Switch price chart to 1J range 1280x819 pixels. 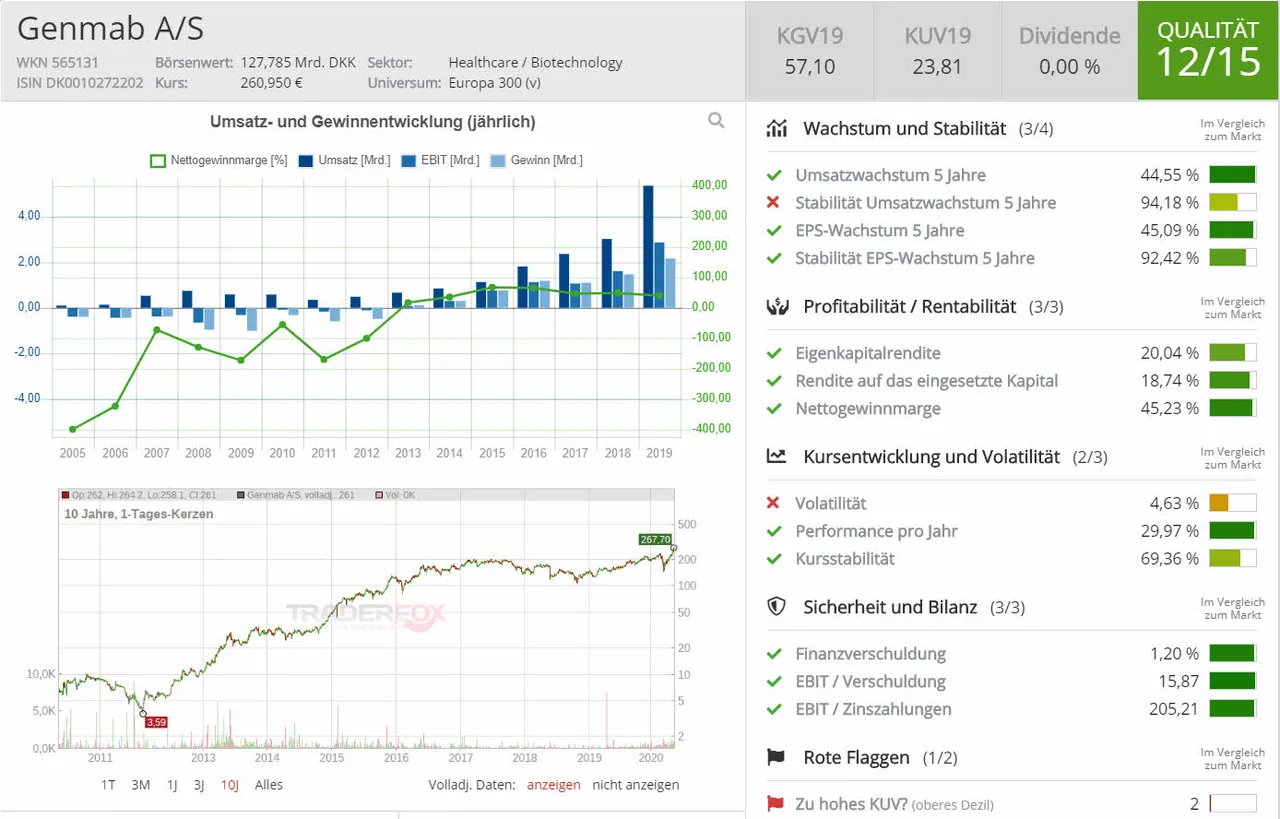(x=172, y=785)
